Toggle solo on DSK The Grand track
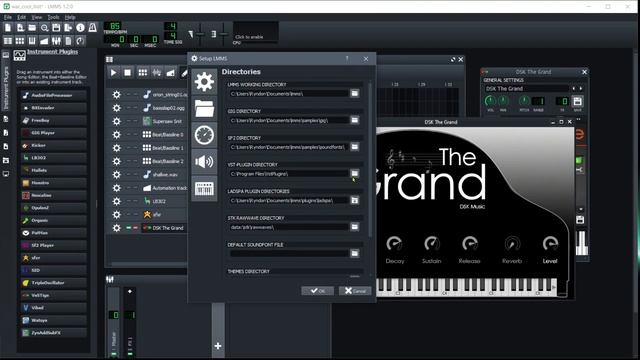Viewport: 640px width, 360px height. 135,228
